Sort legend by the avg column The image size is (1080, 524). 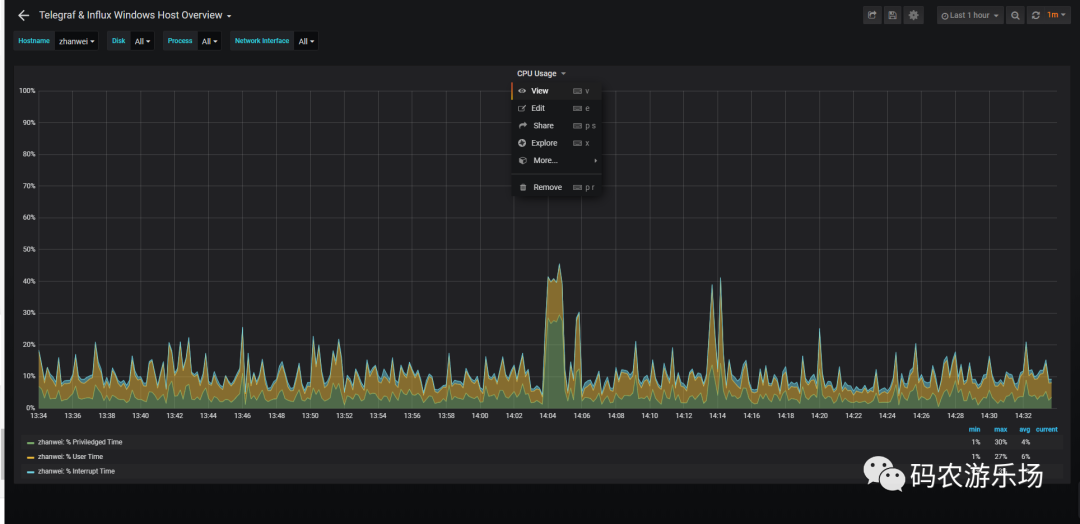(1025, 430)
